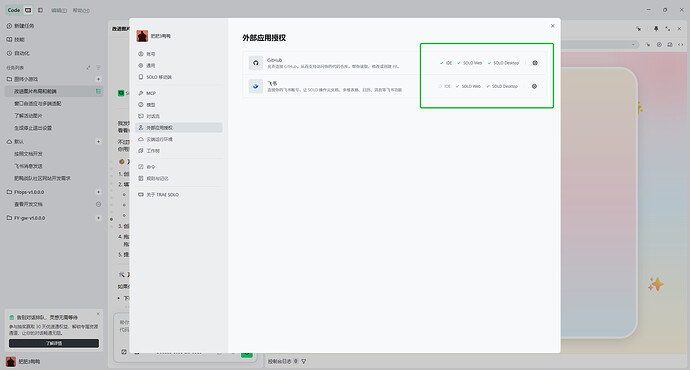Add task to first project folder
The height and width of the screenshot is (370, 690).
click(98, 79)
